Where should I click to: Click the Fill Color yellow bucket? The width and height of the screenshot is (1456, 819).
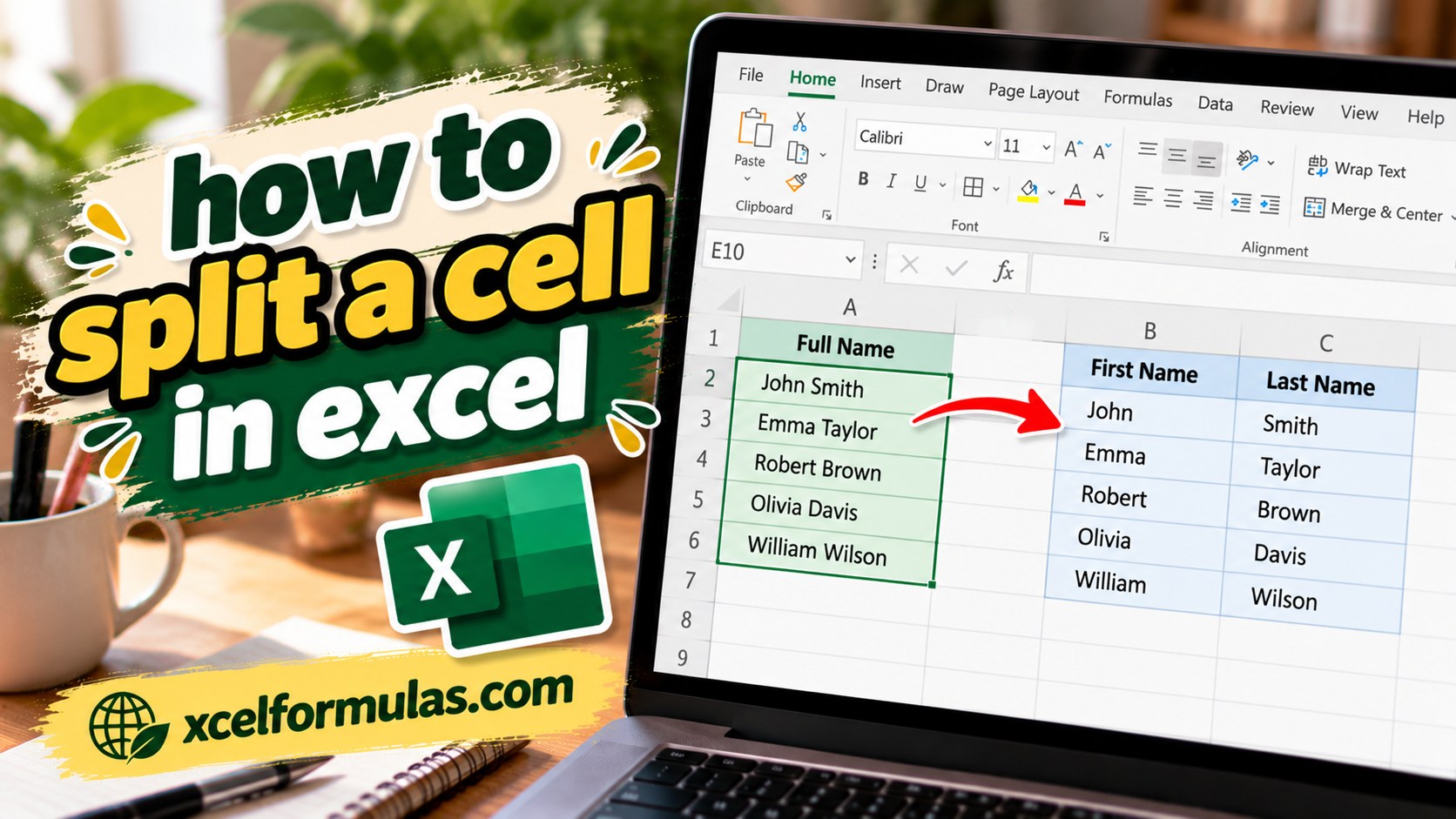click(x=1028, y=191)
